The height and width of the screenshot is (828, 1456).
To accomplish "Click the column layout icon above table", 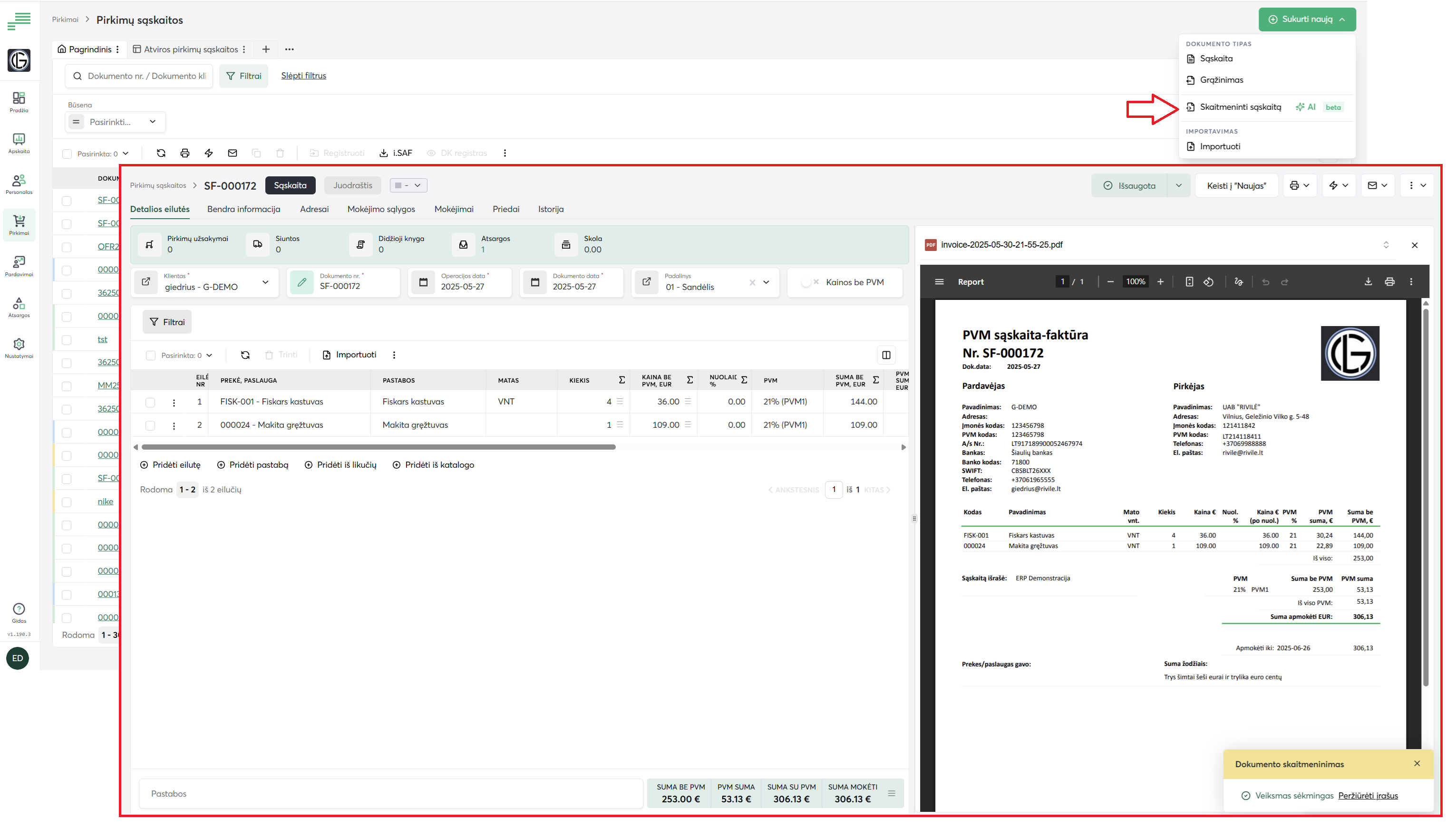I will point(885,355).
